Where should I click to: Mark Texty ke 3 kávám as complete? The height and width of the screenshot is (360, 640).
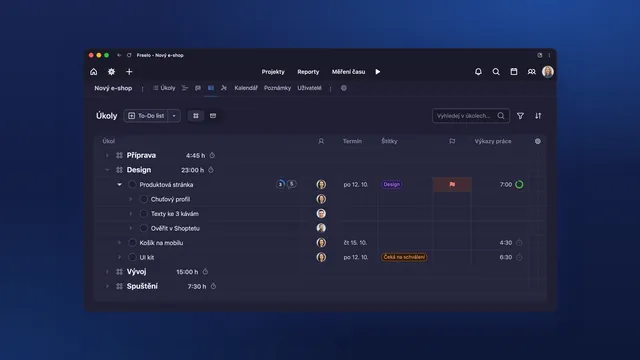[x=143, y=213]
